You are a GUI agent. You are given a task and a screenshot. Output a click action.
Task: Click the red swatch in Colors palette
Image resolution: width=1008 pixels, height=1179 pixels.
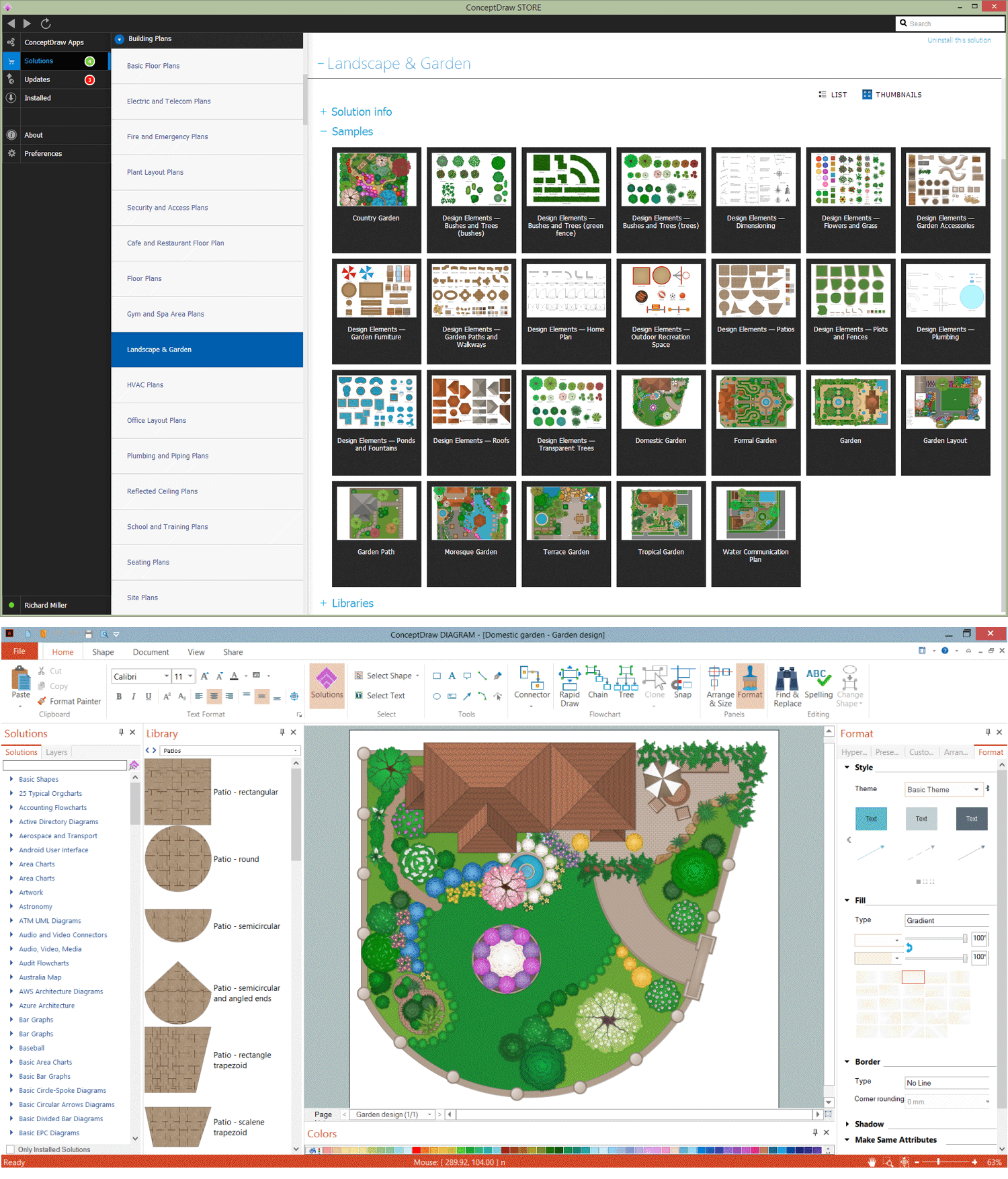416,1151
